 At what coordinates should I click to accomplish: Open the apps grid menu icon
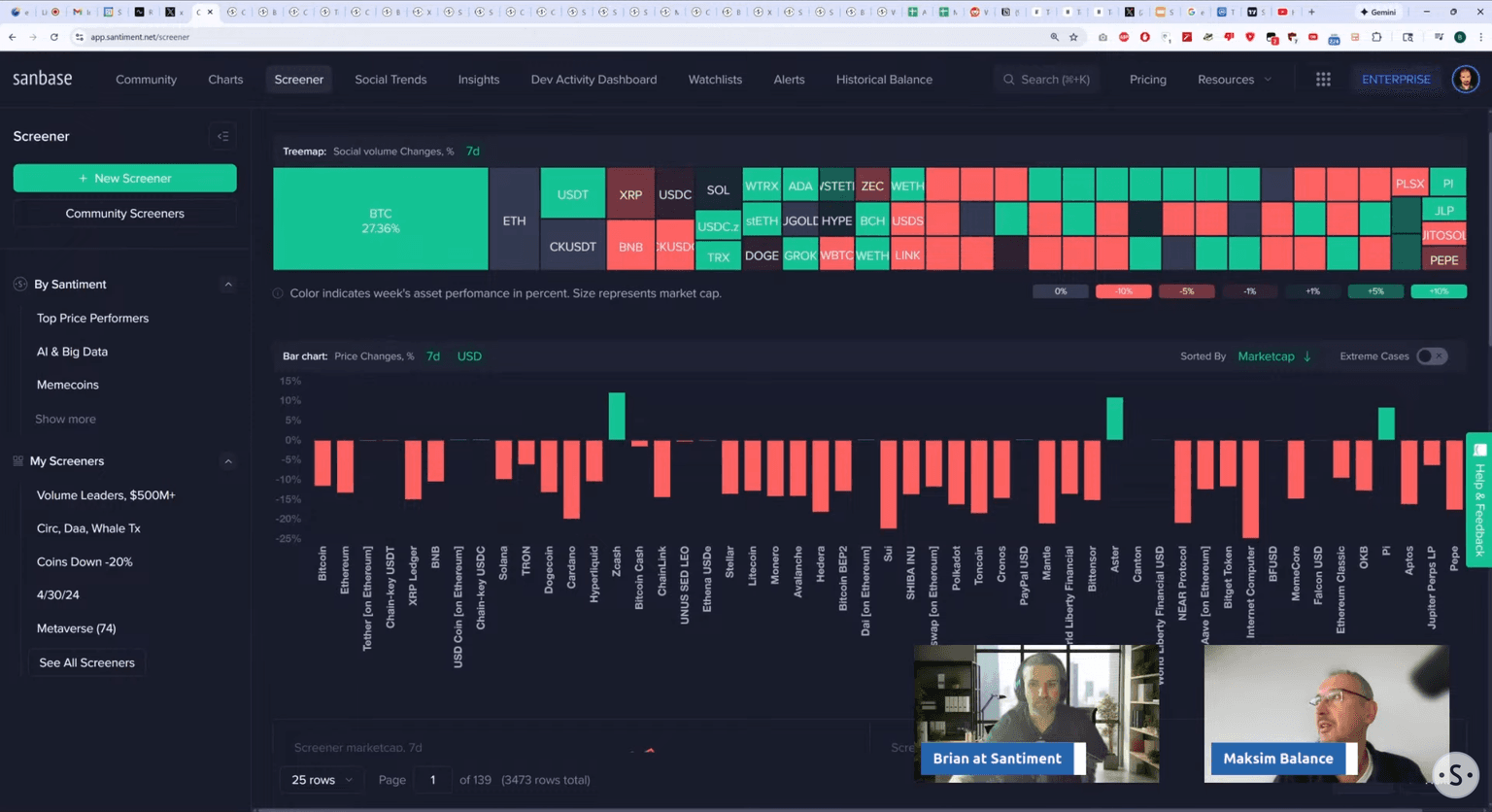coord(1323,80)
